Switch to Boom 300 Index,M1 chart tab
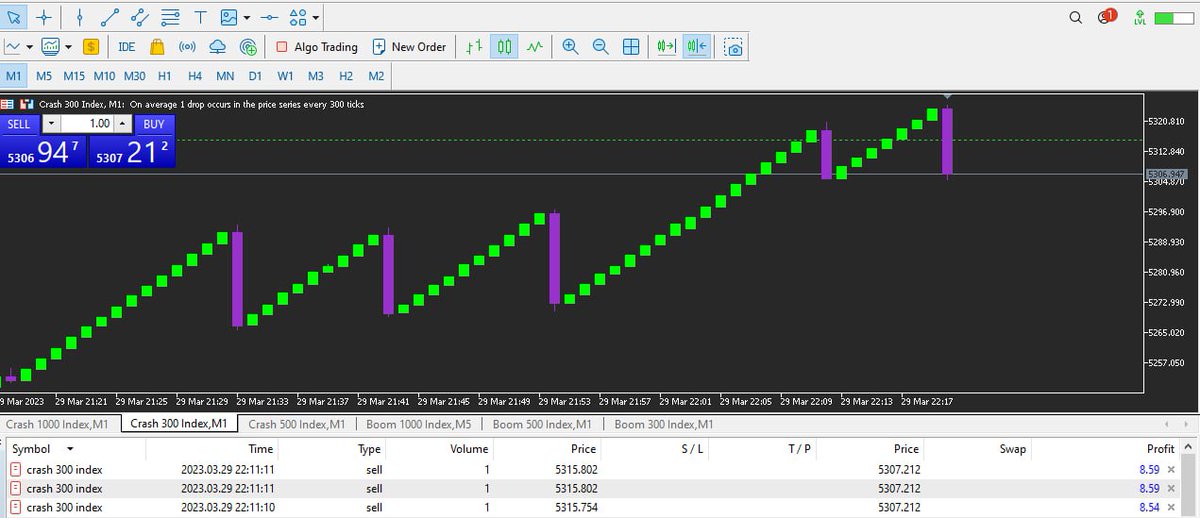This screenshot has height=518, width=1200. (664, 424)
